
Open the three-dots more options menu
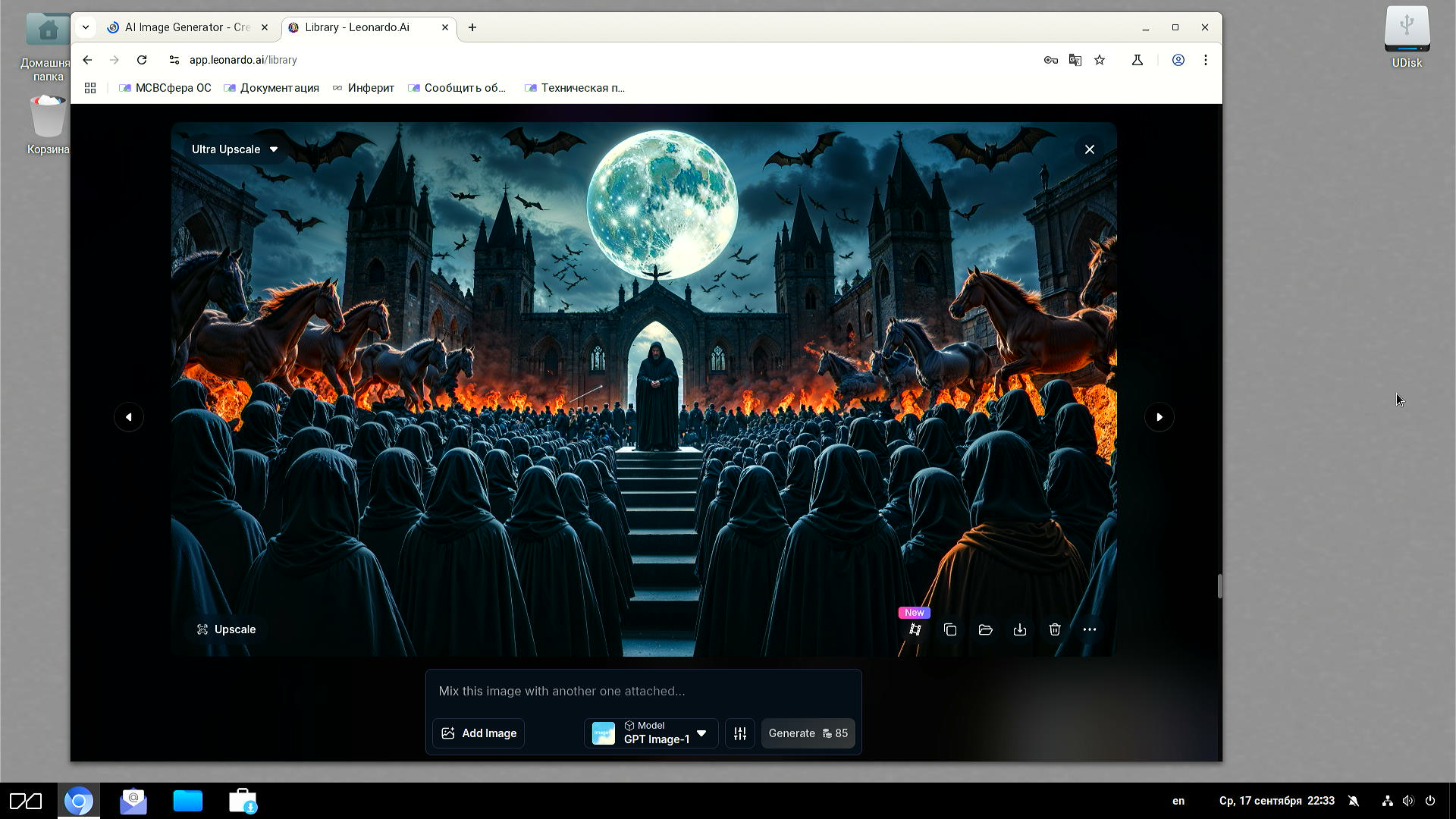coord(1090,629)
